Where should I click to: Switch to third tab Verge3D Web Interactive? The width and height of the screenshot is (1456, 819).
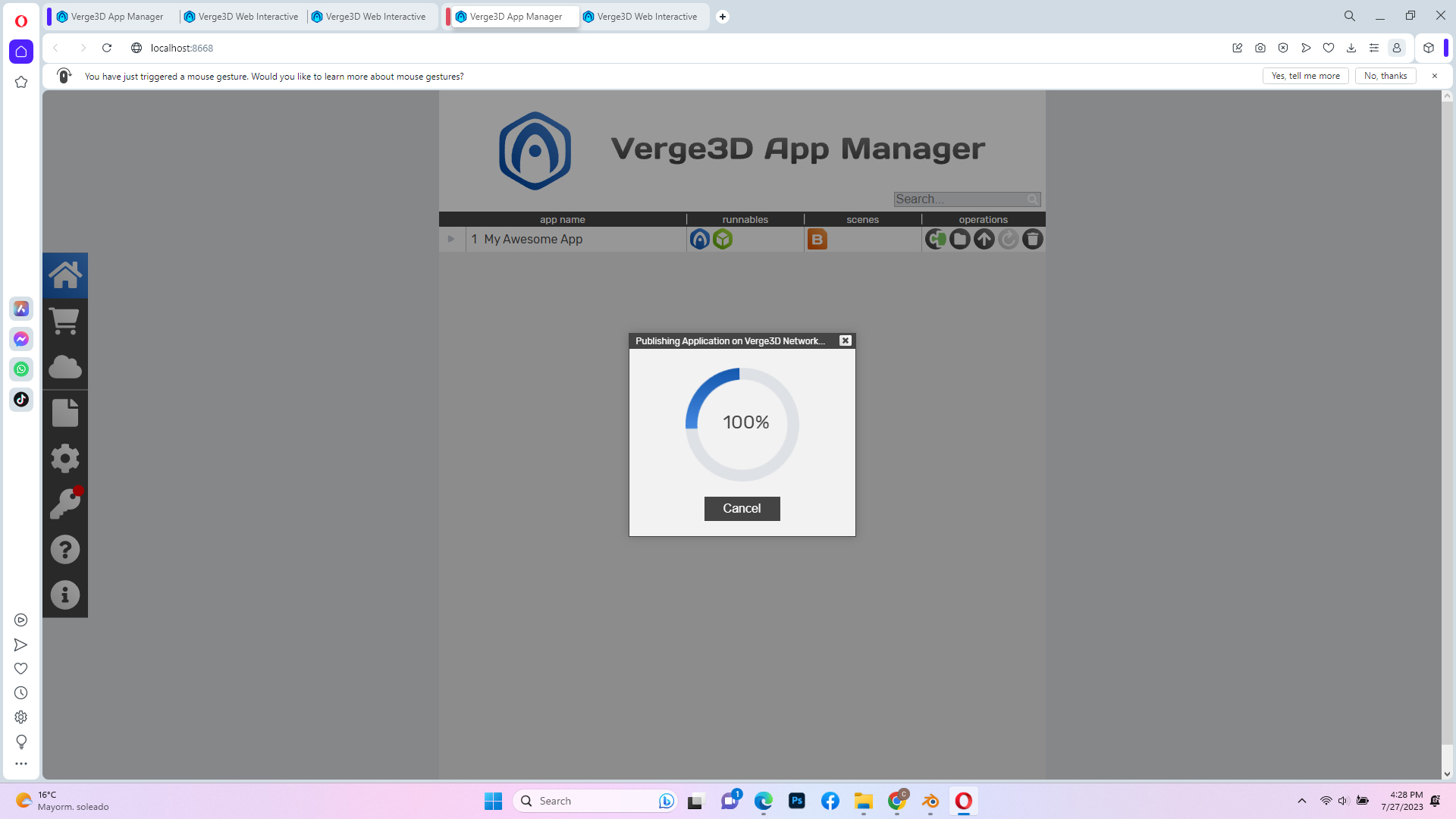coord(369,16)
